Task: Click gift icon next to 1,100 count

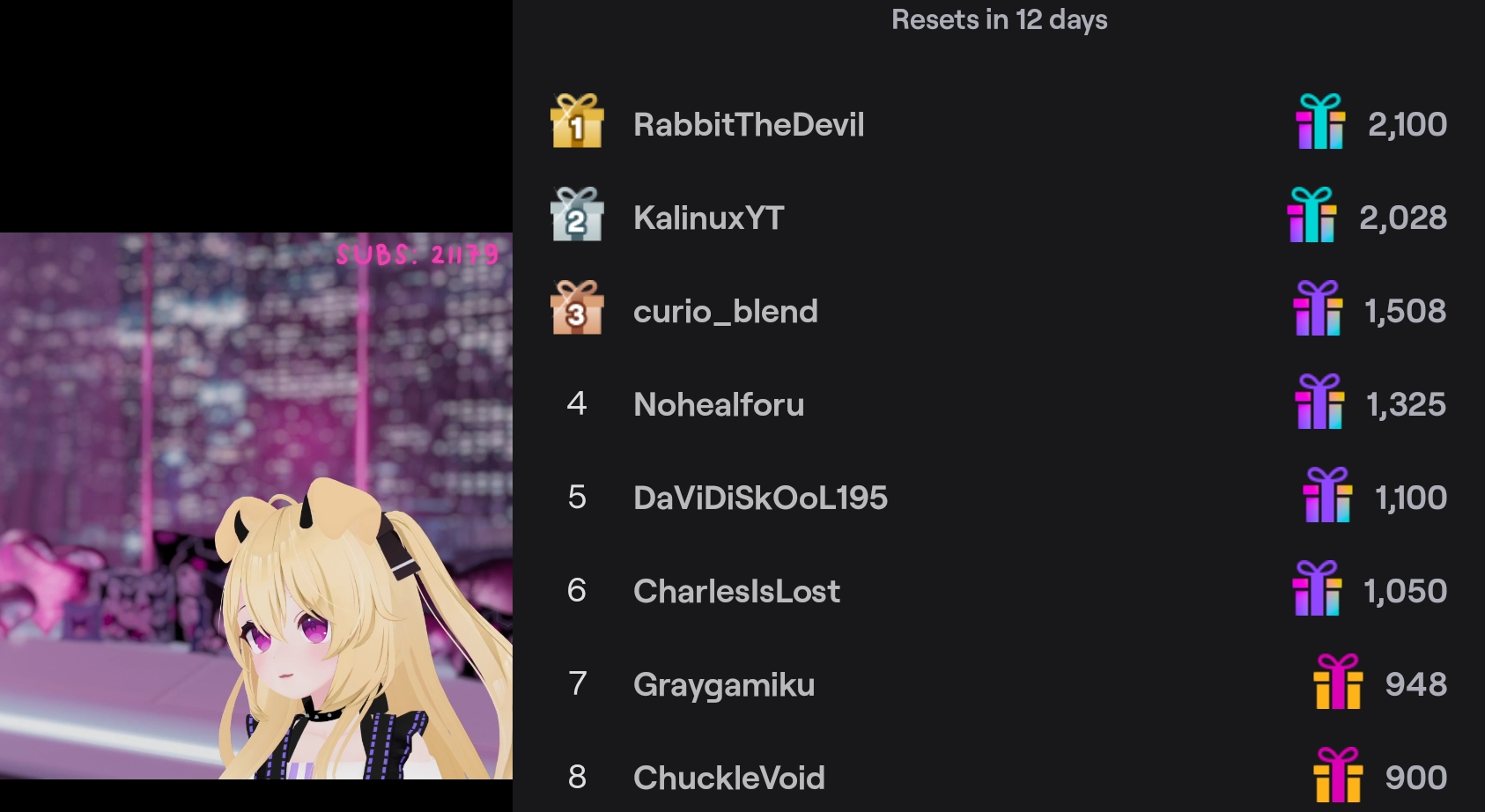Action: [1327, 495]
